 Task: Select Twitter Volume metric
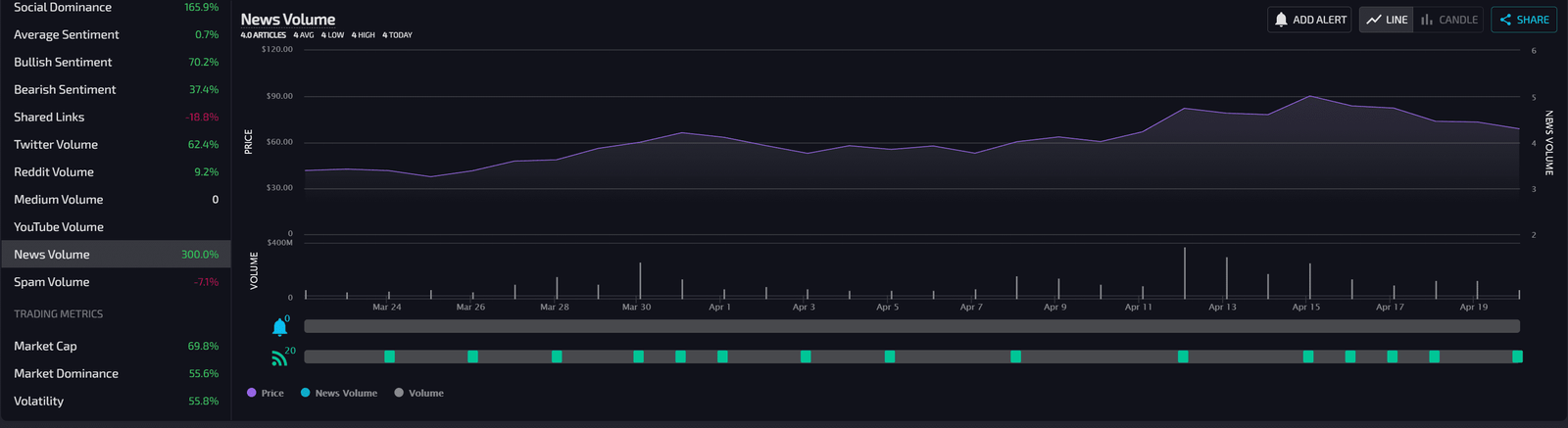[56, 144]
